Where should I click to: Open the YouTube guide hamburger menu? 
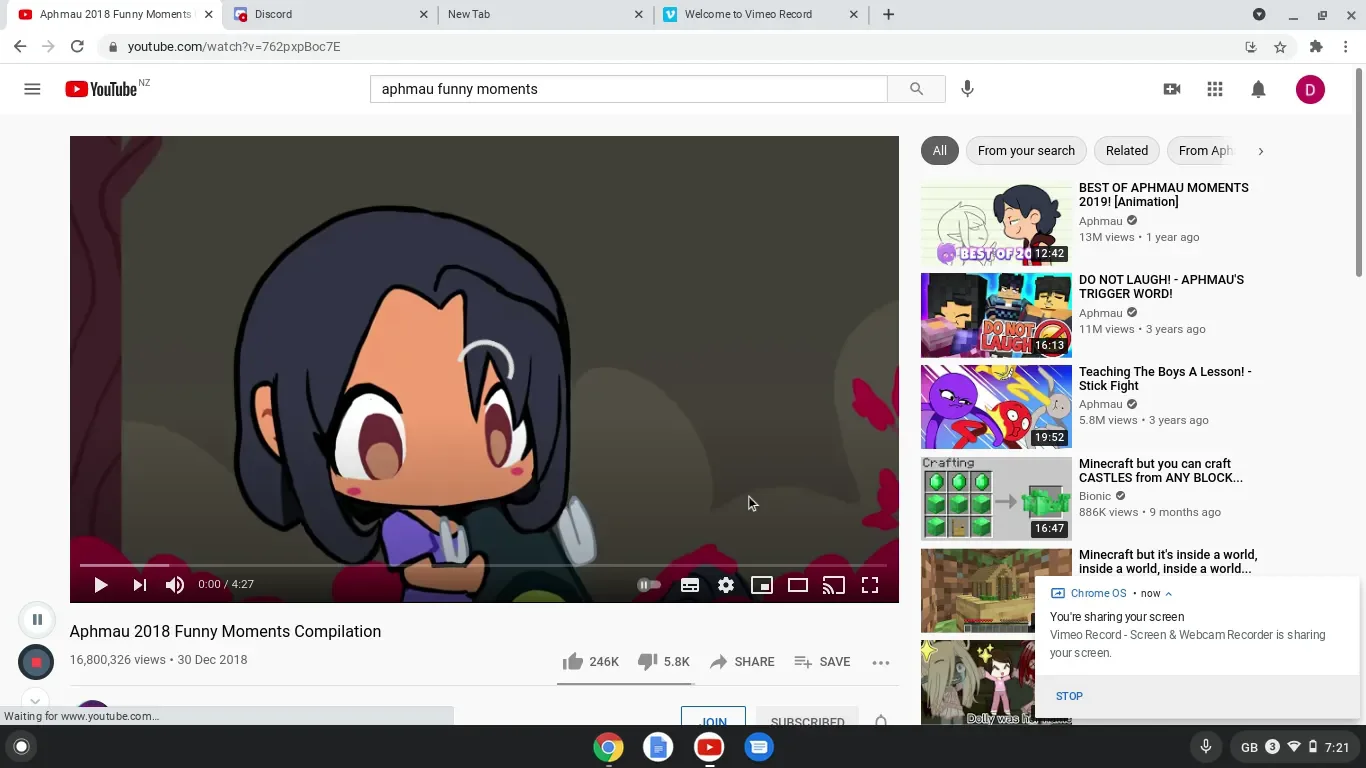32,89
